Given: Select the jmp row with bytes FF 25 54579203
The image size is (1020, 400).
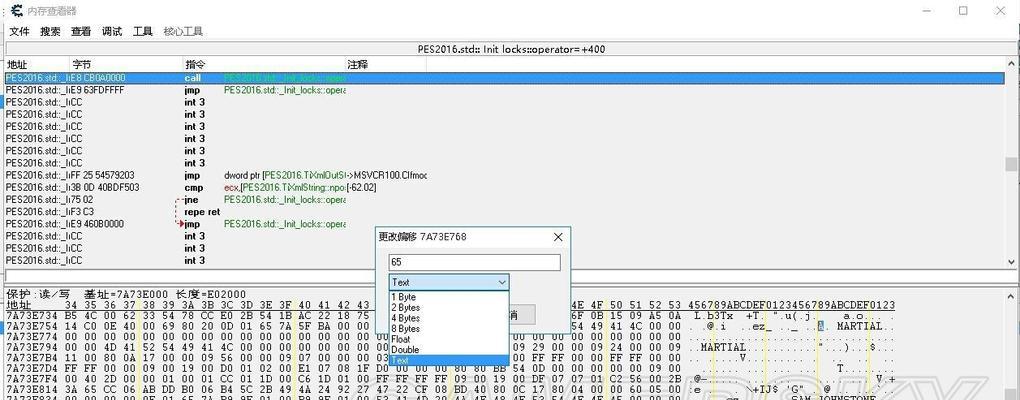Looking at the screenshot, I should tap(504, 175).
